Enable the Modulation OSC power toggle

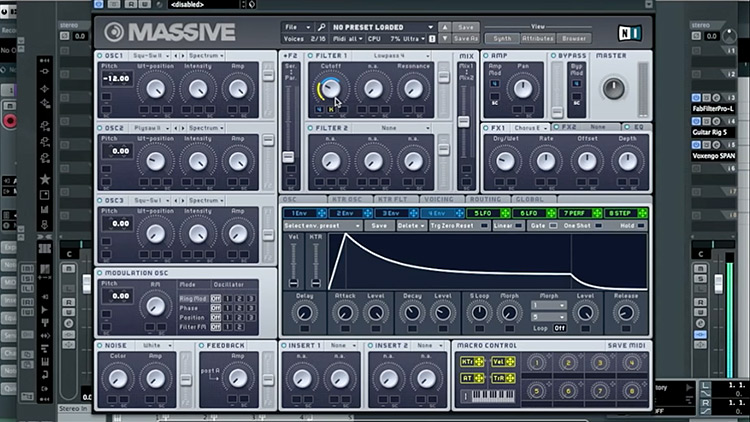[100, 273]
